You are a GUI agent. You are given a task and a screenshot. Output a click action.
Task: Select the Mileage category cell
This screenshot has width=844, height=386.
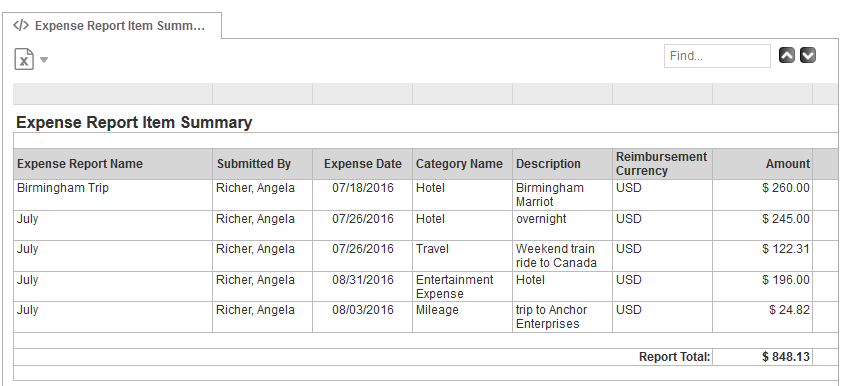coord(462,317)
